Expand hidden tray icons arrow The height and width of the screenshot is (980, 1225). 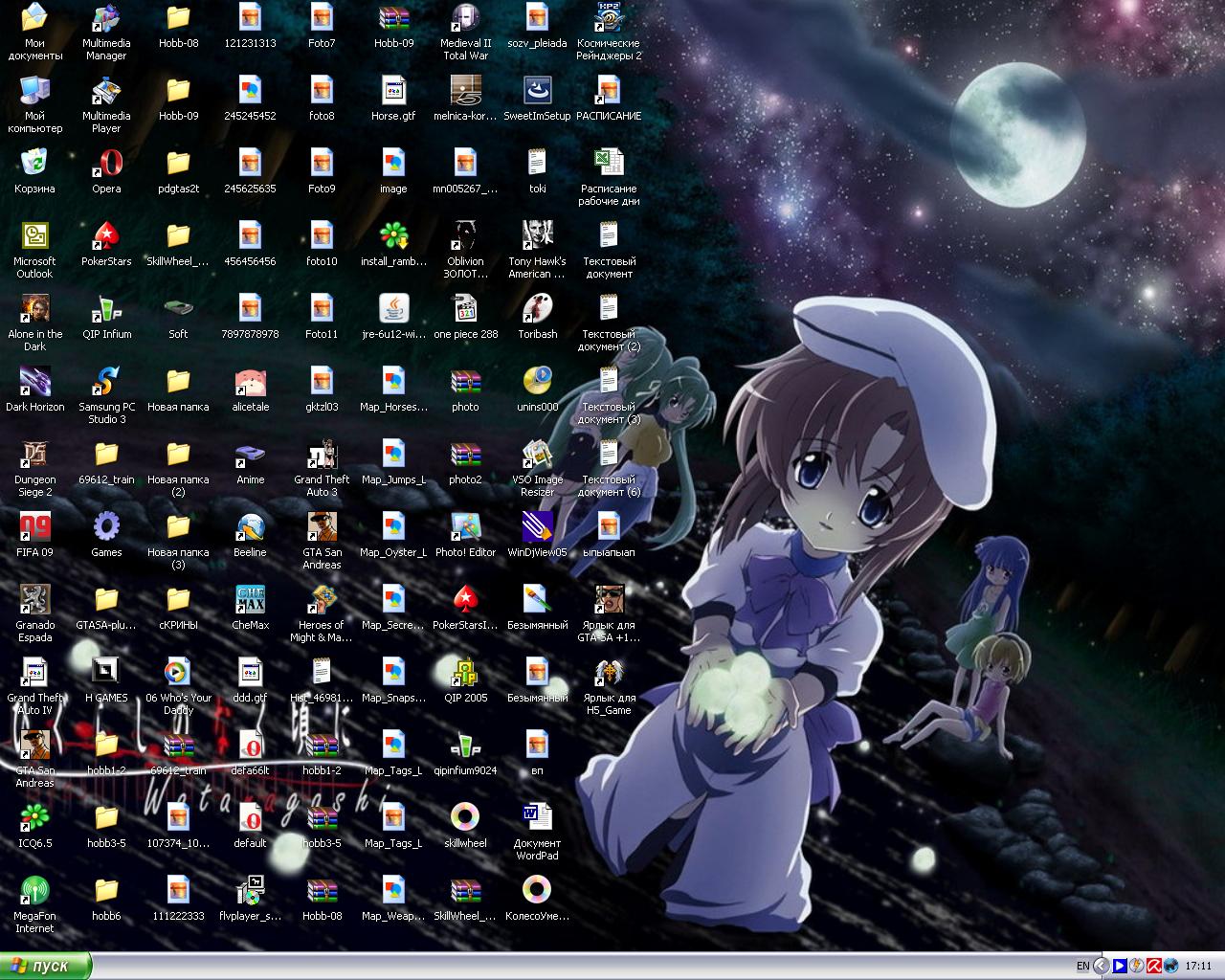point(1102,966)
